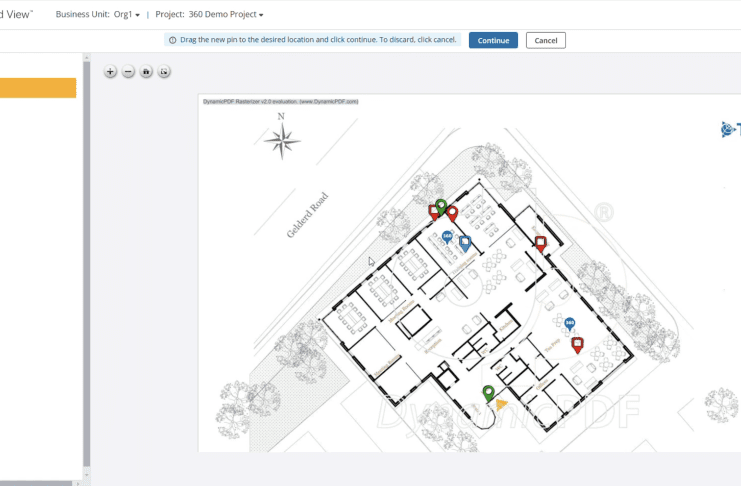The image size is (741, 486).
Task: Open the blue 360 pin on the right side
Action: [x=569, y=324]
